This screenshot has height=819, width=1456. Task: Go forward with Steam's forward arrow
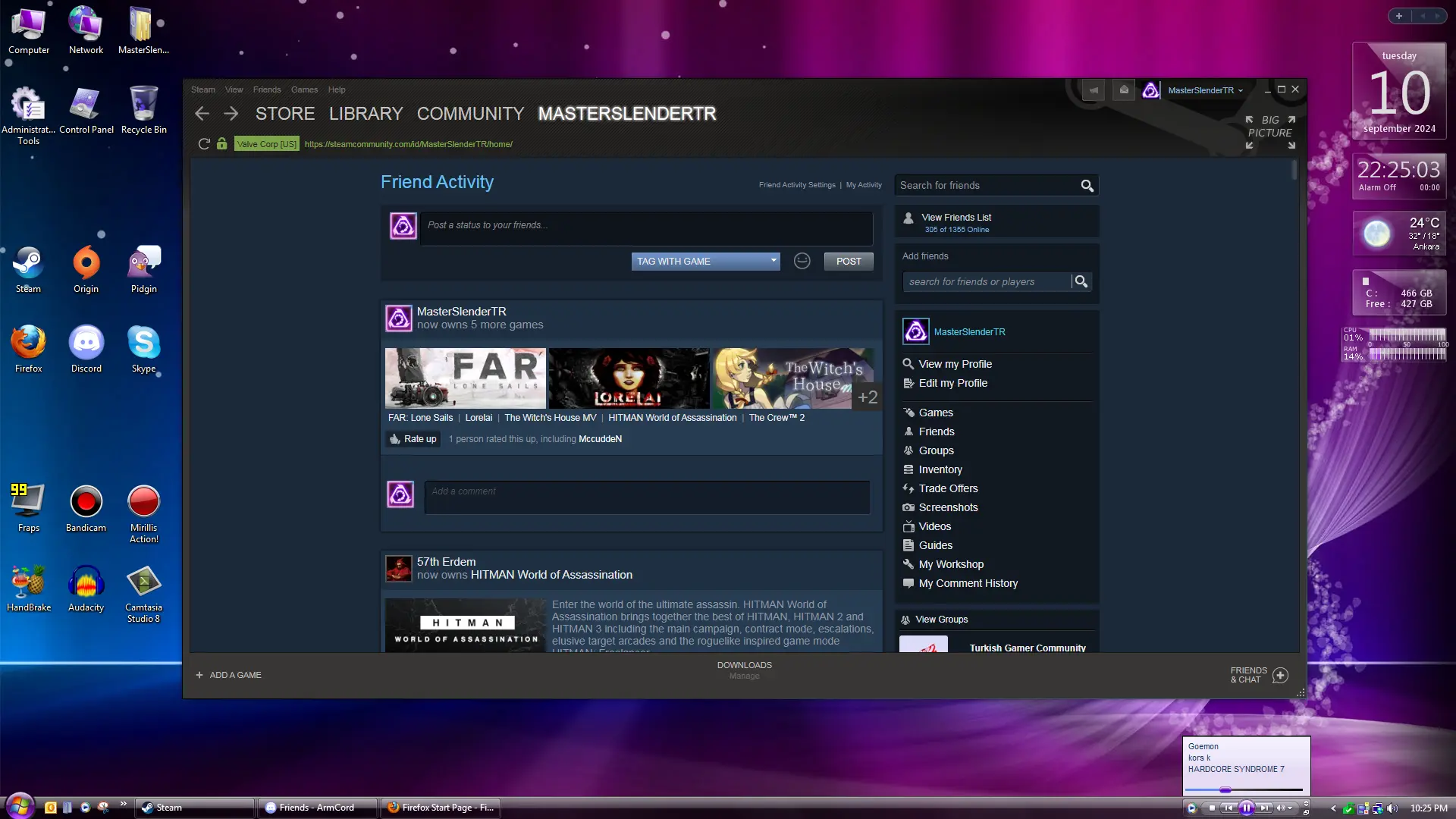click(231, 114)
